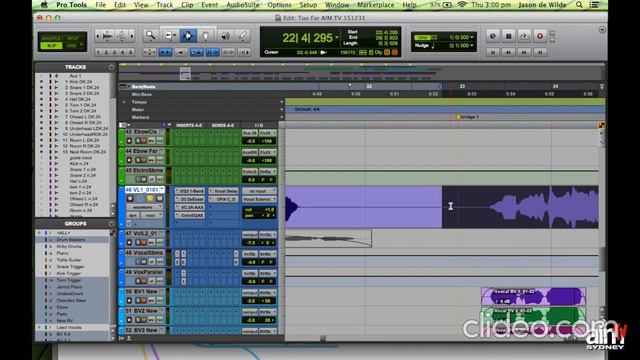
Task: Open the ruler view selector beside Bars|Beats
Action: (x=124, y=87)
